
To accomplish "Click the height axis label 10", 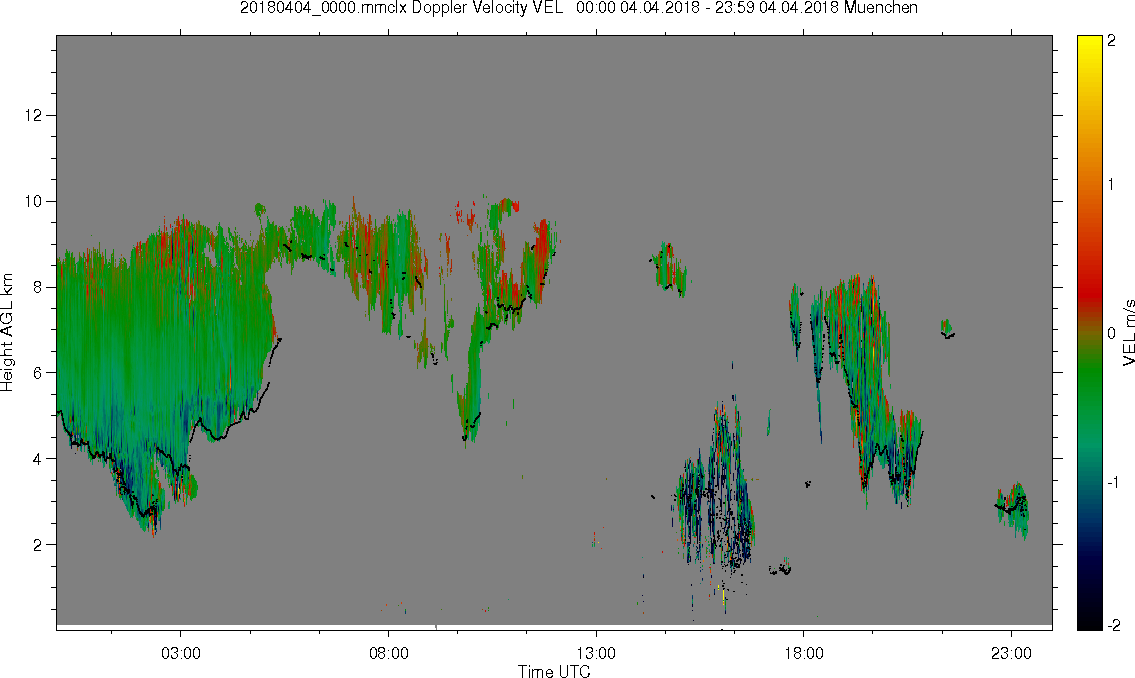I will coord(33,201).
